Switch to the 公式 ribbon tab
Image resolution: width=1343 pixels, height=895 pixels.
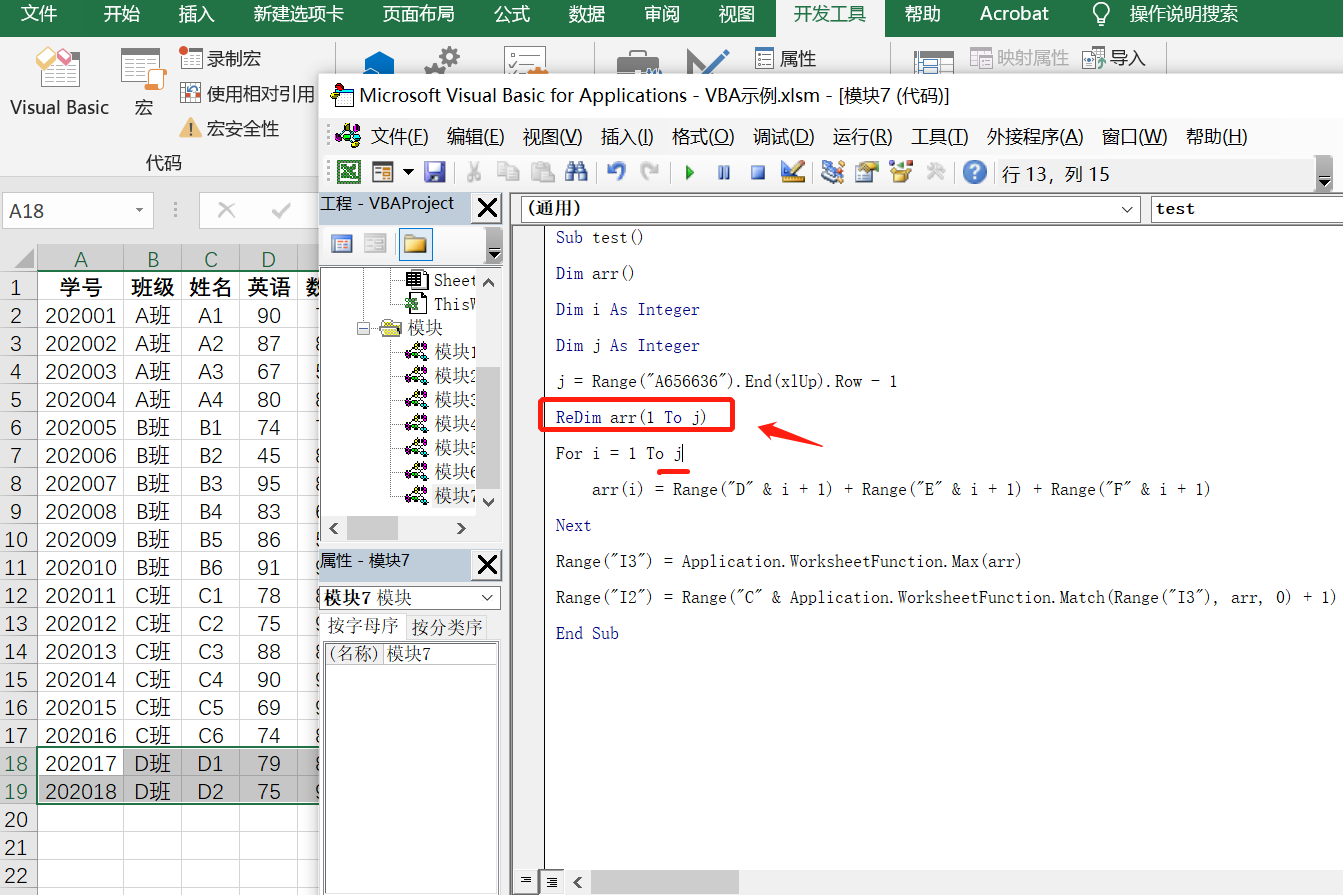click(512, 14)
